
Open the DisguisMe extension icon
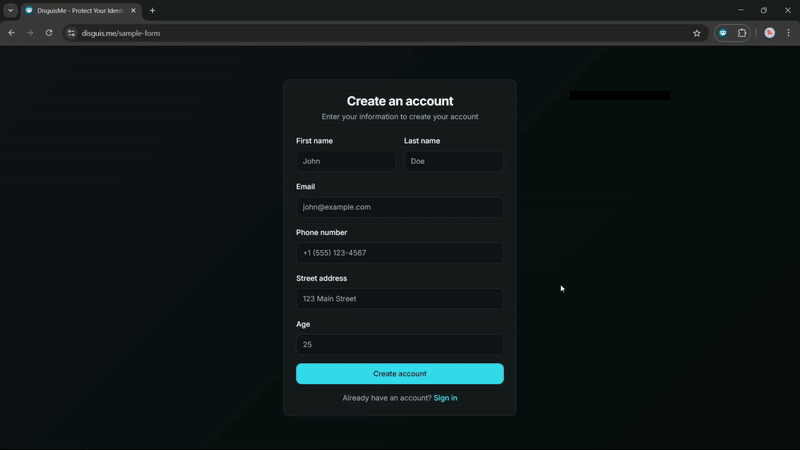click(x=723, y=33)
